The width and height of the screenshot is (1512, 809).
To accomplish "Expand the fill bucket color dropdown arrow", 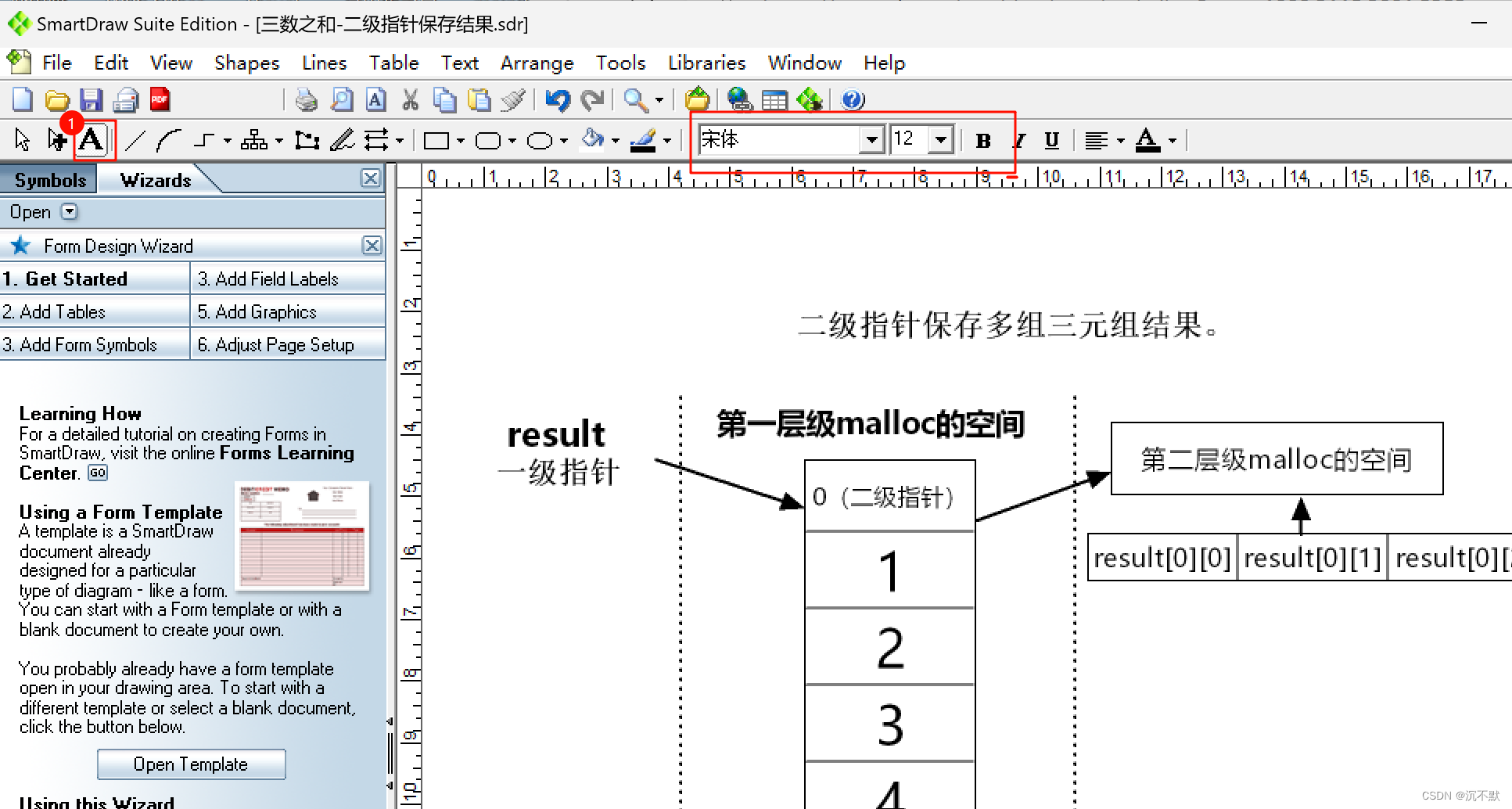I will pos(615,142).
